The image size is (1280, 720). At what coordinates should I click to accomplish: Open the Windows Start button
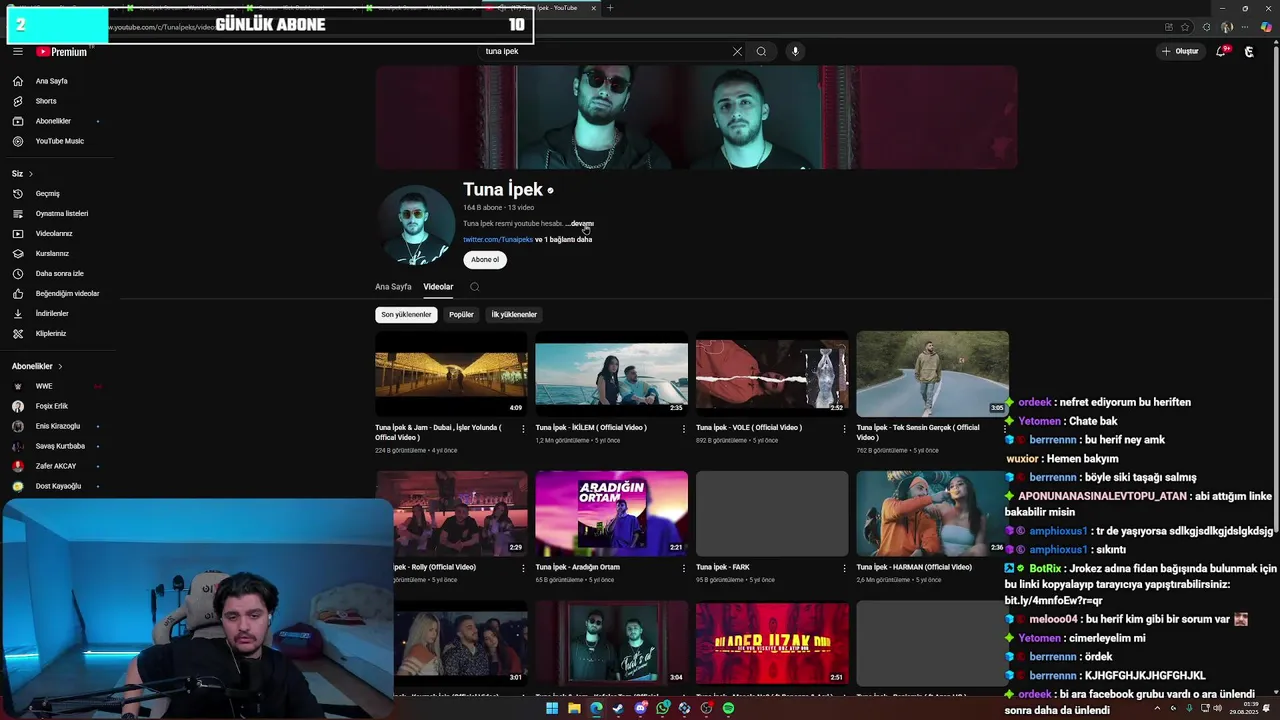tap(551, 708)
